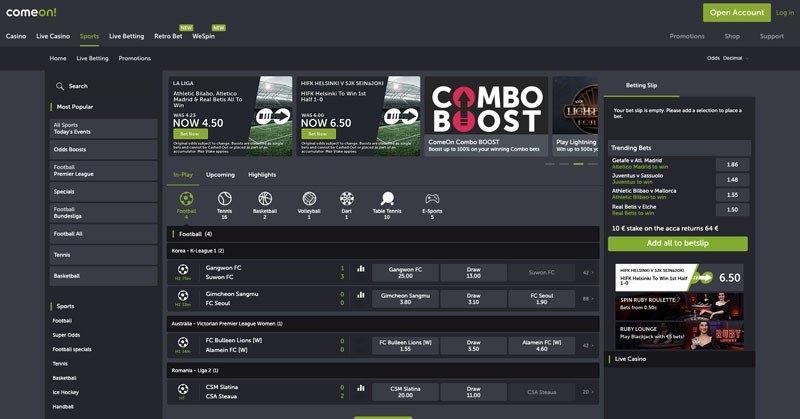Select All Sports Today's Events

coord(103,129)
